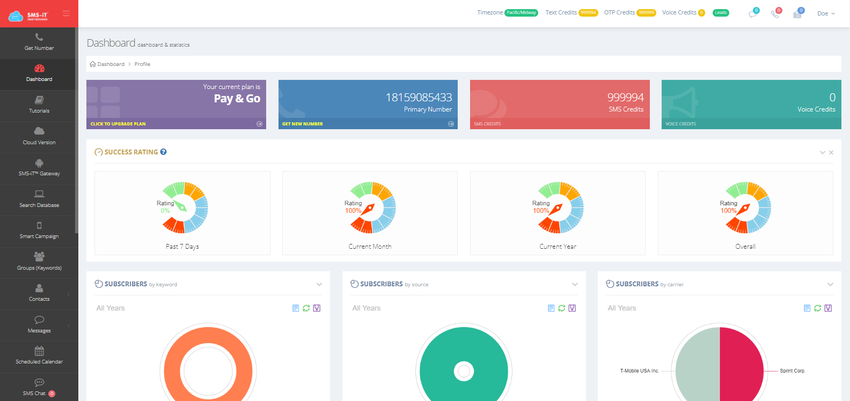
Task: Click the red Sprint Corp. pie slice
Action: pos(742,364)
